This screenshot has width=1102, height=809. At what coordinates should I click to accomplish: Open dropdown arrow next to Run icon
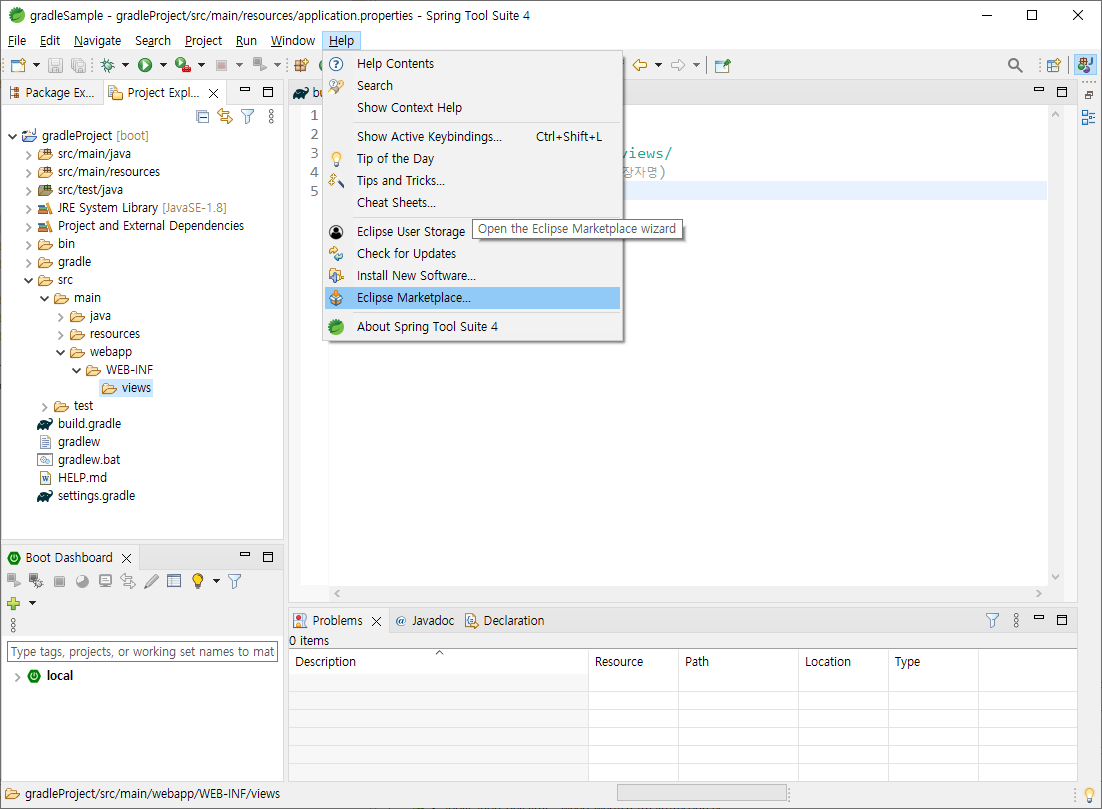(163, 65)
